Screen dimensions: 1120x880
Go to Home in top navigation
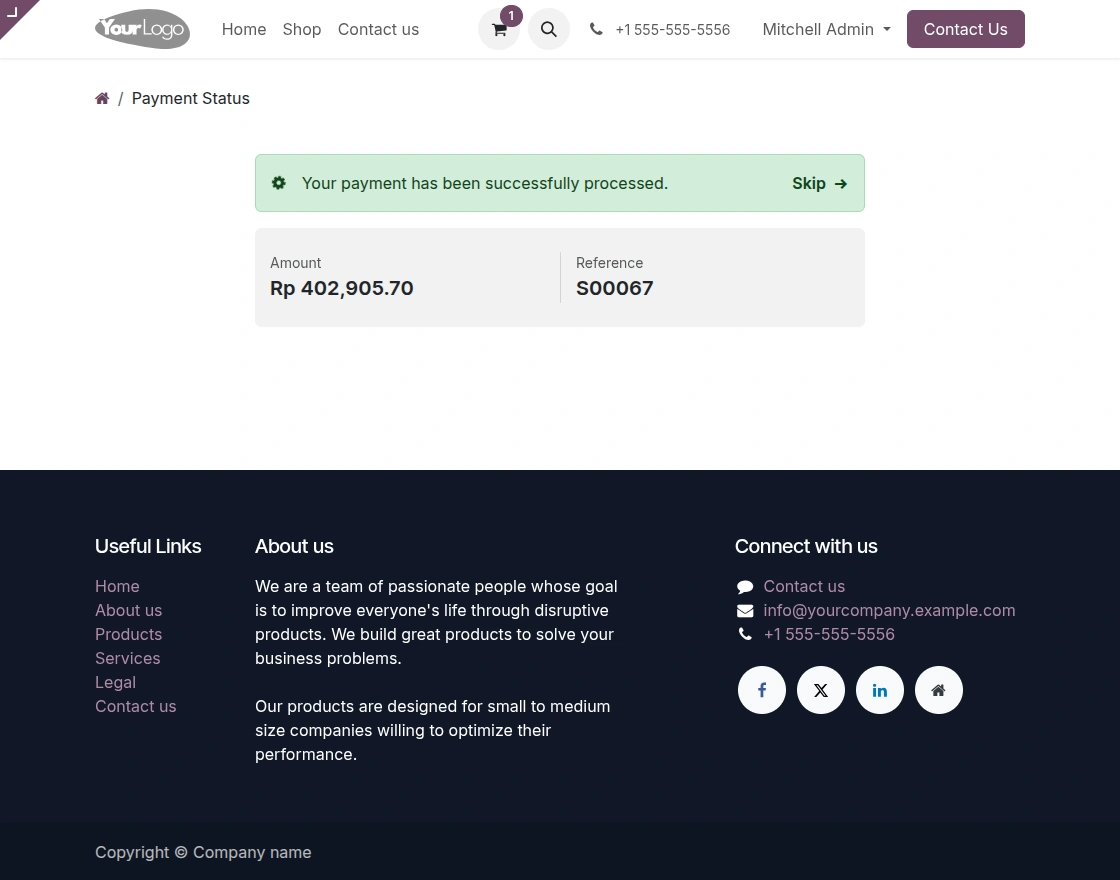pyautogui.click(x=244, y=29)
